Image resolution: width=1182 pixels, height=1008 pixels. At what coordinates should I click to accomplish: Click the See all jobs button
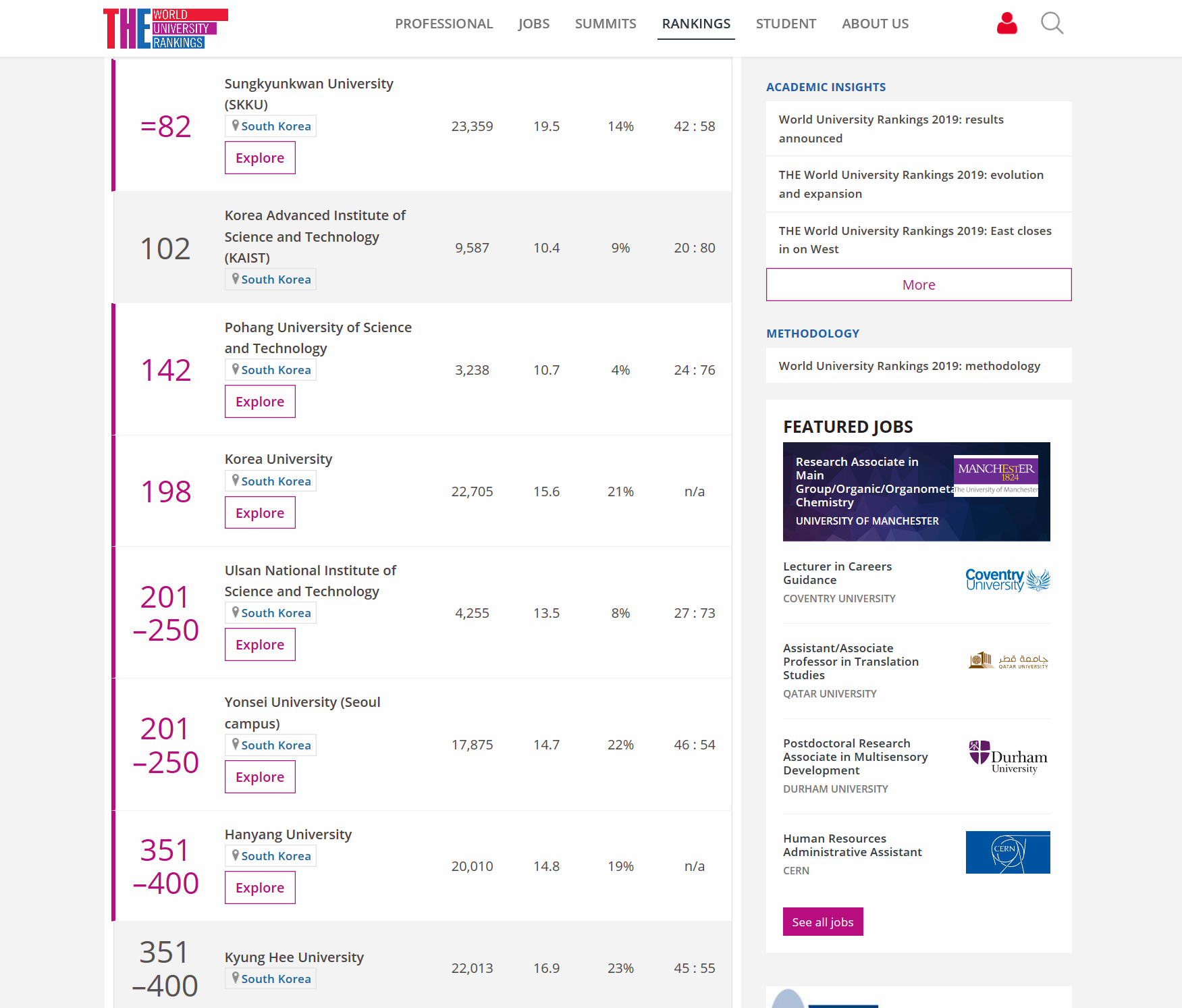coord(823,922)
